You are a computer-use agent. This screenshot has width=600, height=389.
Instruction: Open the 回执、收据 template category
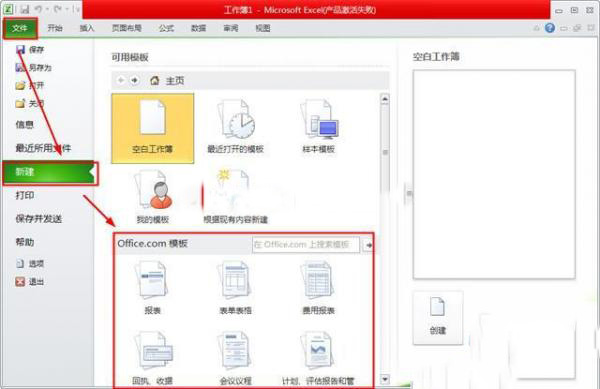[x=153, y=358]
